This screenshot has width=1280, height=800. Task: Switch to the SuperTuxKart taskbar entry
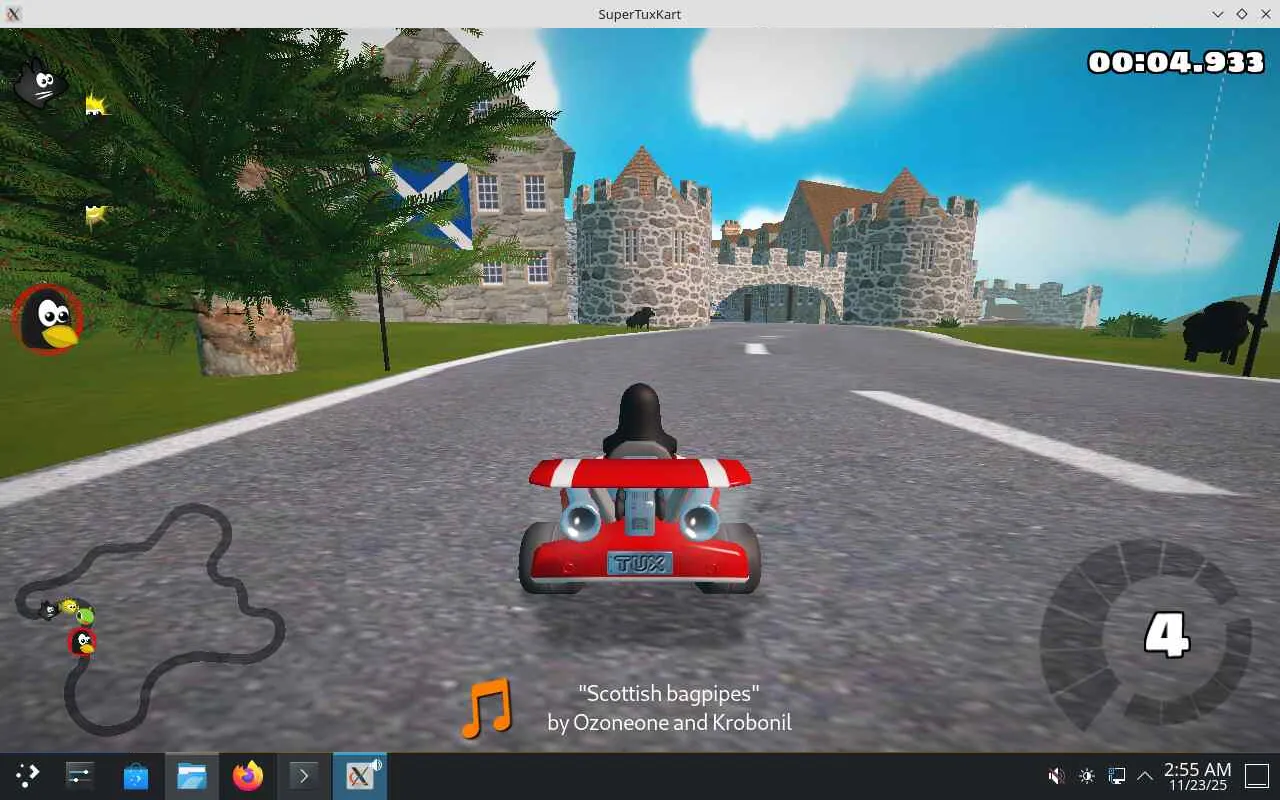point(360,775)
